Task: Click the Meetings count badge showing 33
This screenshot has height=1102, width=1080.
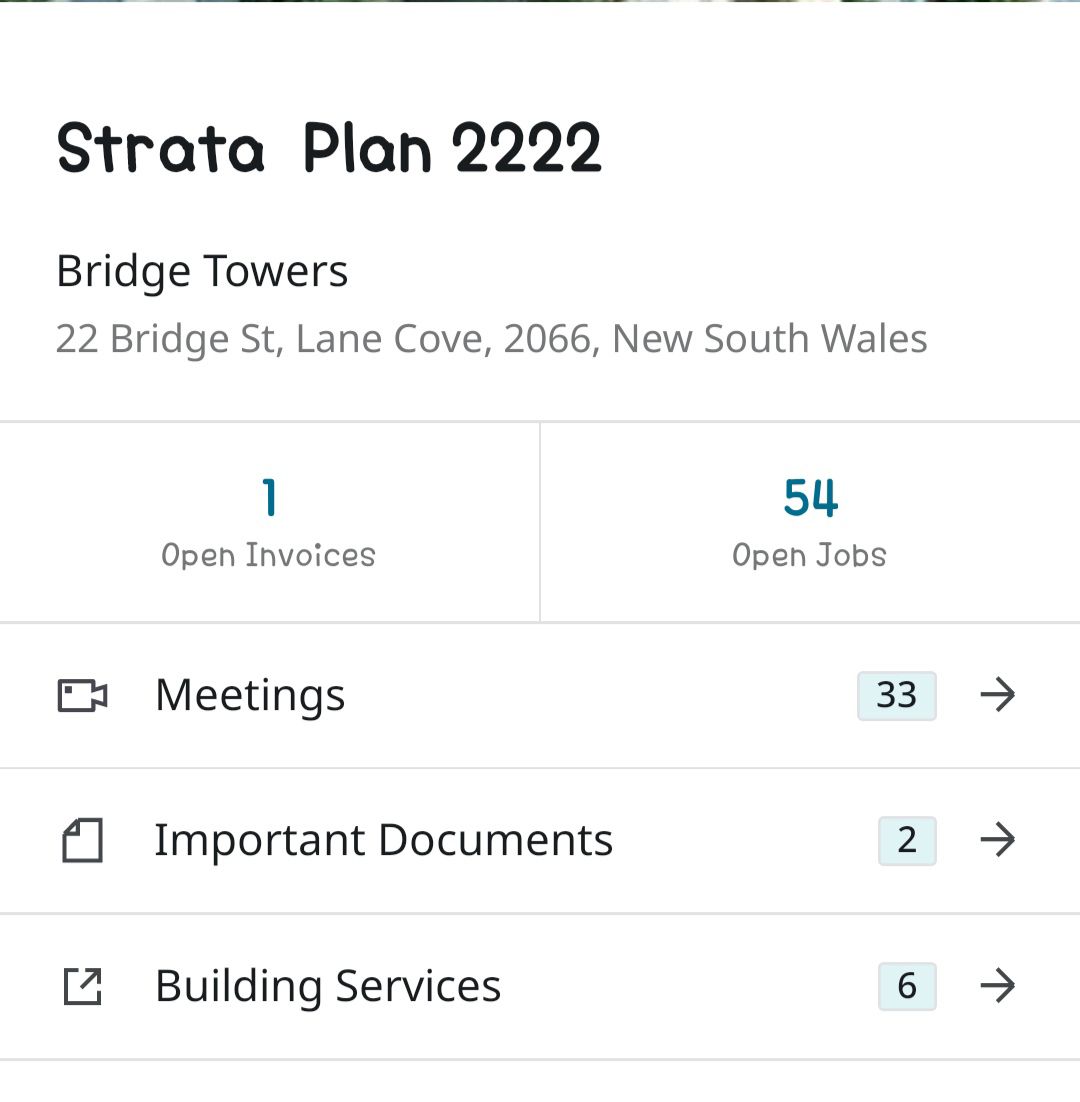Action: [897, 696]
